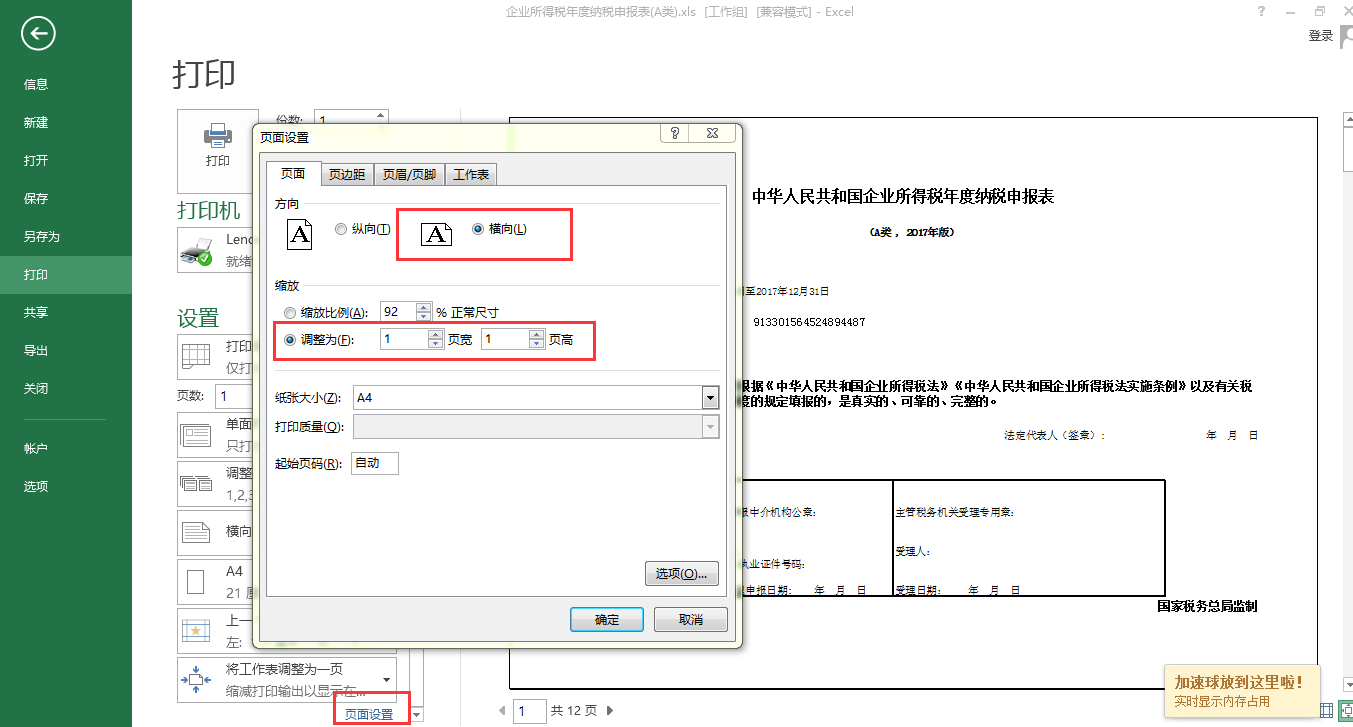
Task: Click the 横向 orientation setting icon
Action: point(195,532)
